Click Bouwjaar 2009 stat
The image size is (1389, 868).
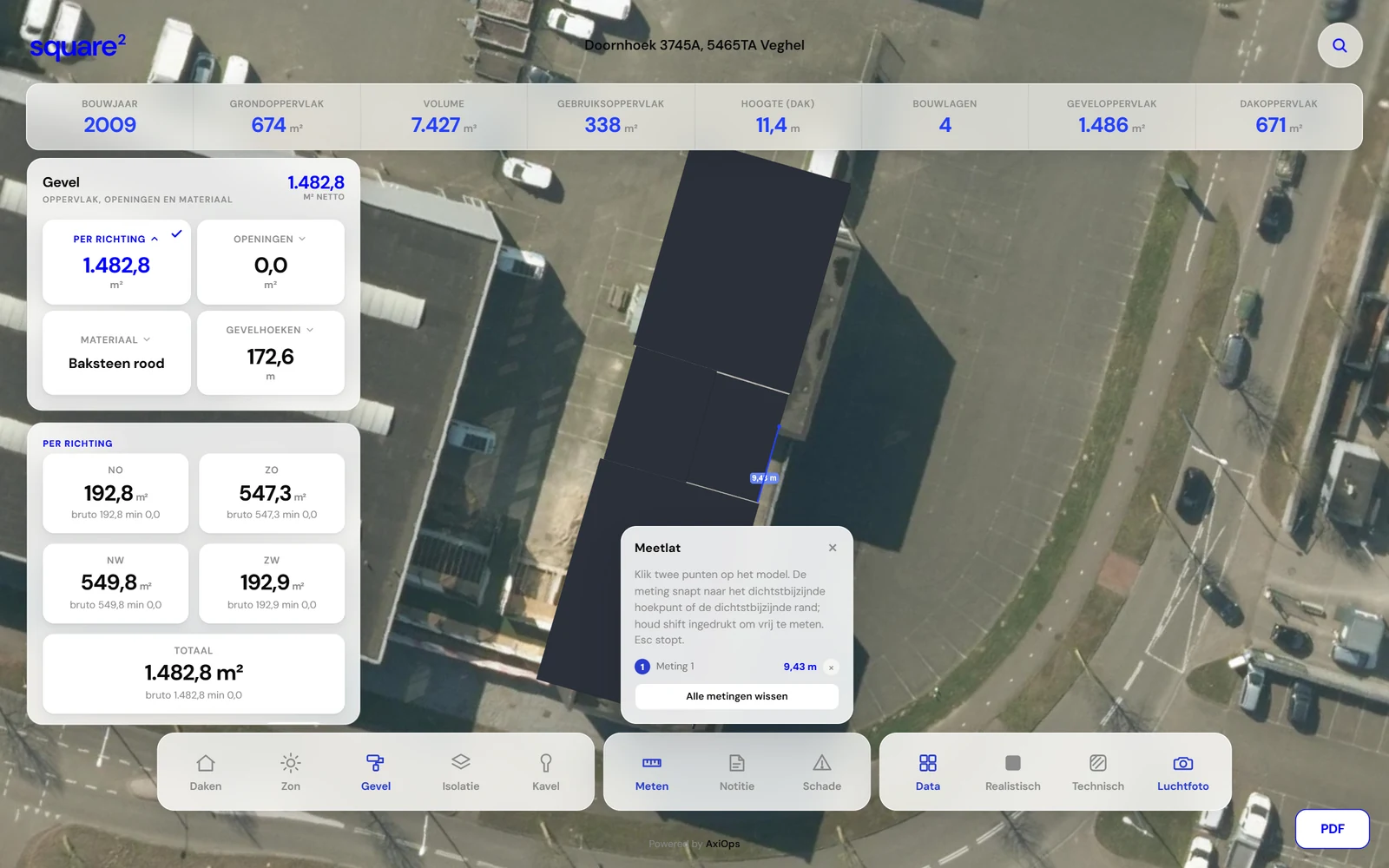[x=109, y=117]
